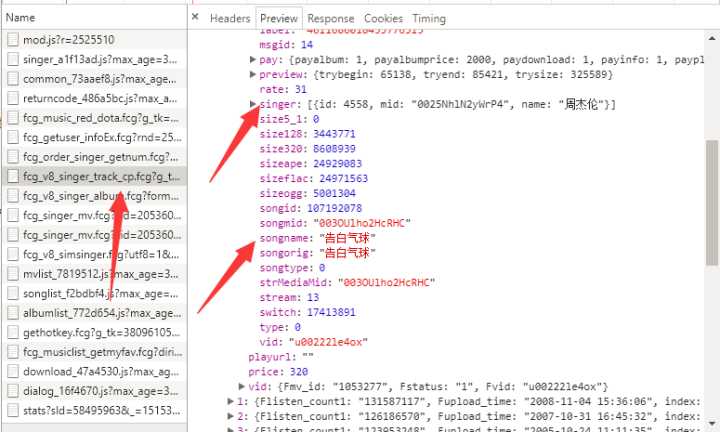Viewport: 720px width, 432px height.
Task: Click the songmid value 003OUlho2HcRHC
Action: [362, 223]
